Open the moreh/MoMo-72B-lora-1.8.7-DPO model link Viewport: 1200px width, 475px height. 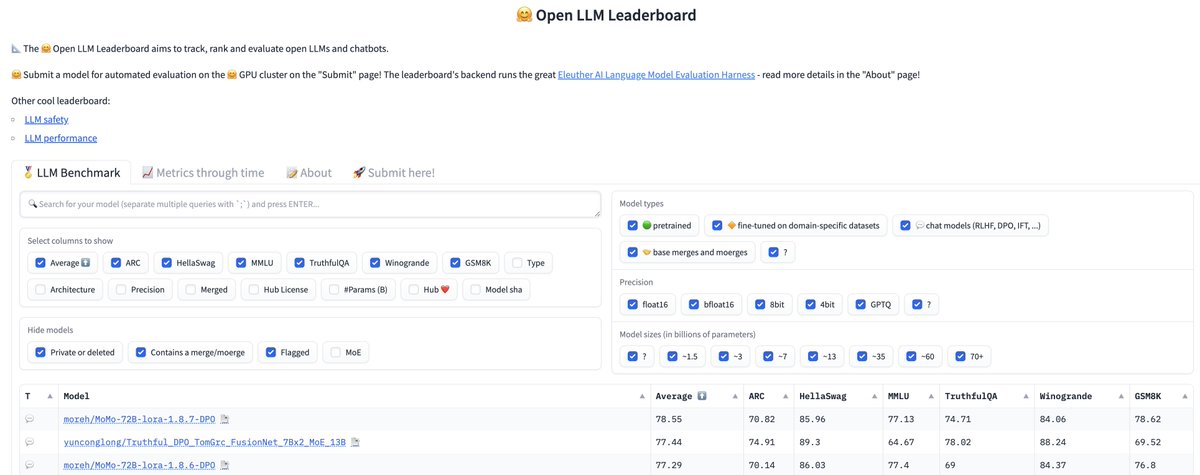[139, 418]
